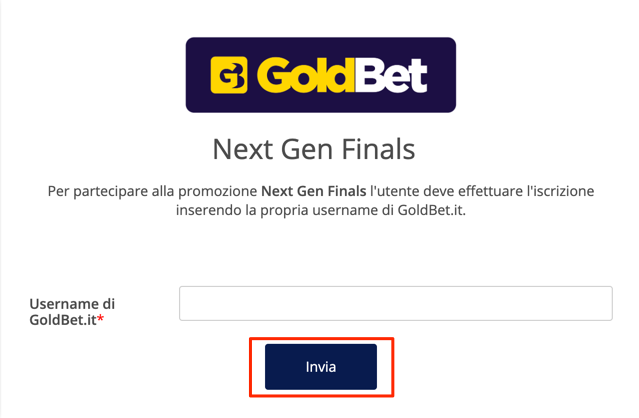Click the "Invia" text label

[x=321, y=367]
